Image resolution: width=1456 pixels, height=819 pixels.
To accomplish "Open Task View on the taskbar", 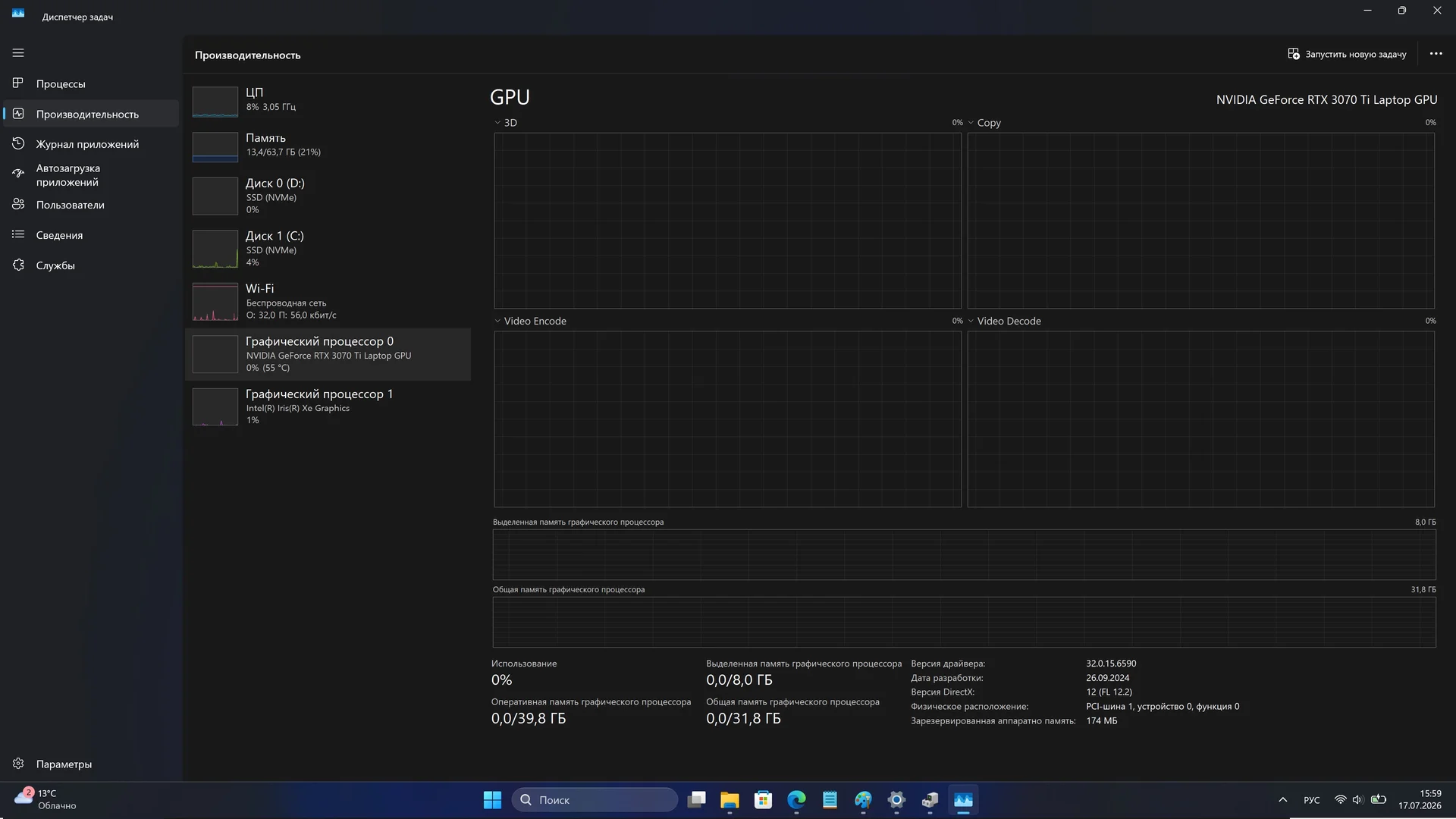I will (696, 800).
